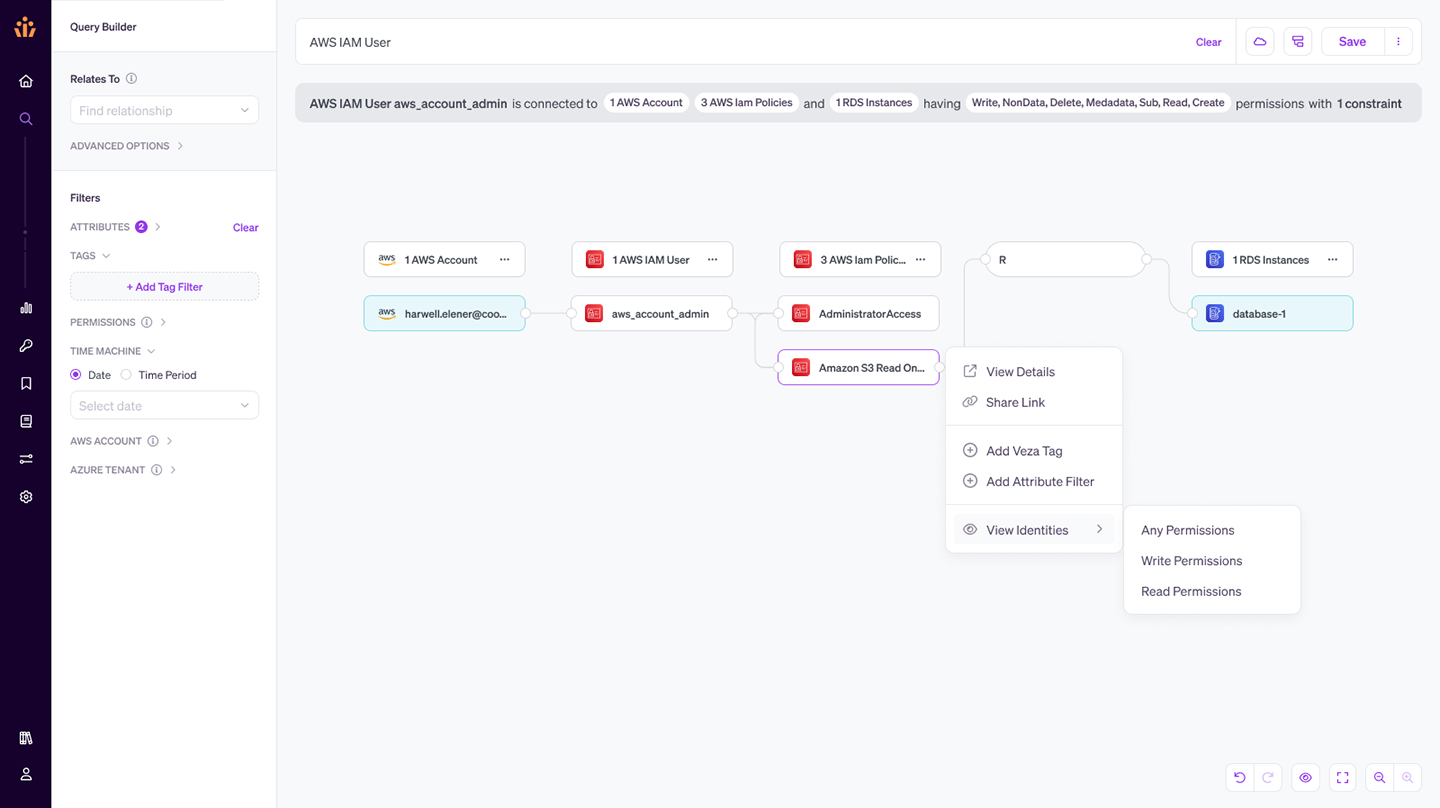Image resolution: width=1440 pixels, height=808 pixels.
Task: Open the bar chart analytics sidebar icon
Action: [x=26, y=308]
